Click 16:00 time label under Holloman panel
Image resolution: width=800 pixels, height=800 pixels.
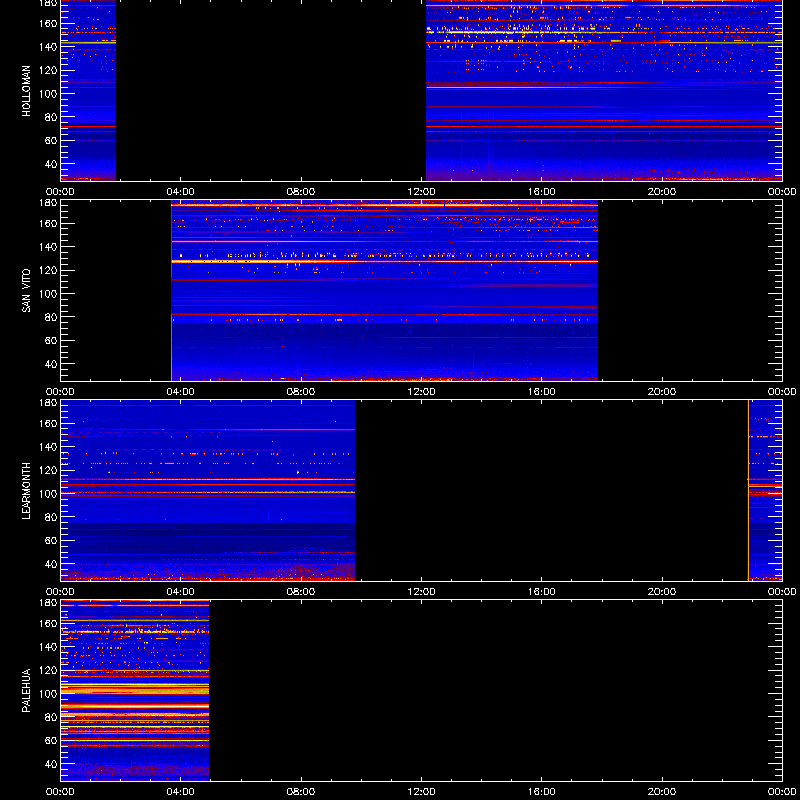click(542, 192)
